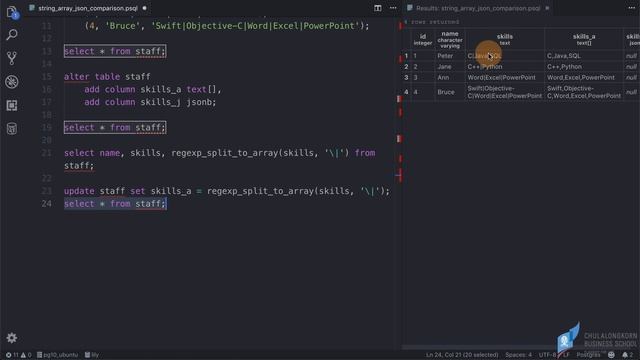Click add column skills_j jsonb line

(x=150, y=102)
